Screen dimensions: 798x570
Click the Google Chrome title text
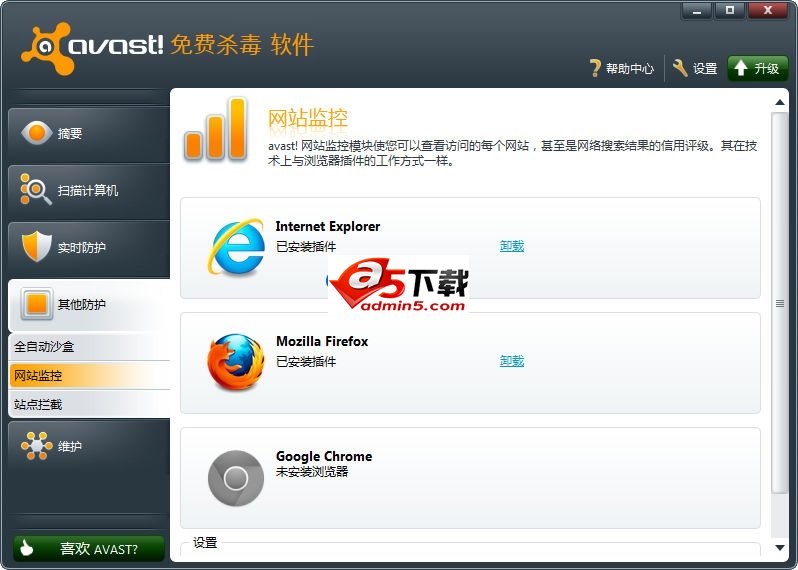point(324,456)
